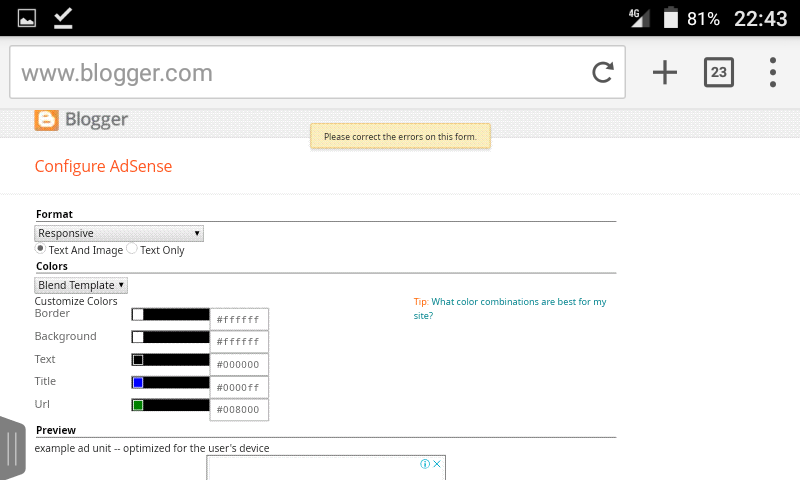Select the Text Only radio button
This screenshot has width=800, height=480.
(x=132, y=248)
